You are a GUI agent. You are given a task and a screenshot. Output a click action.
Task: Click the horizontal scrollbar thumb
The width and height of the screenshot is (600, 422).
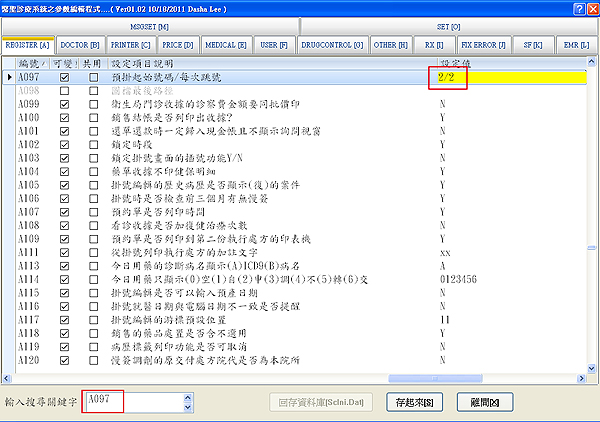pos(435,378)
